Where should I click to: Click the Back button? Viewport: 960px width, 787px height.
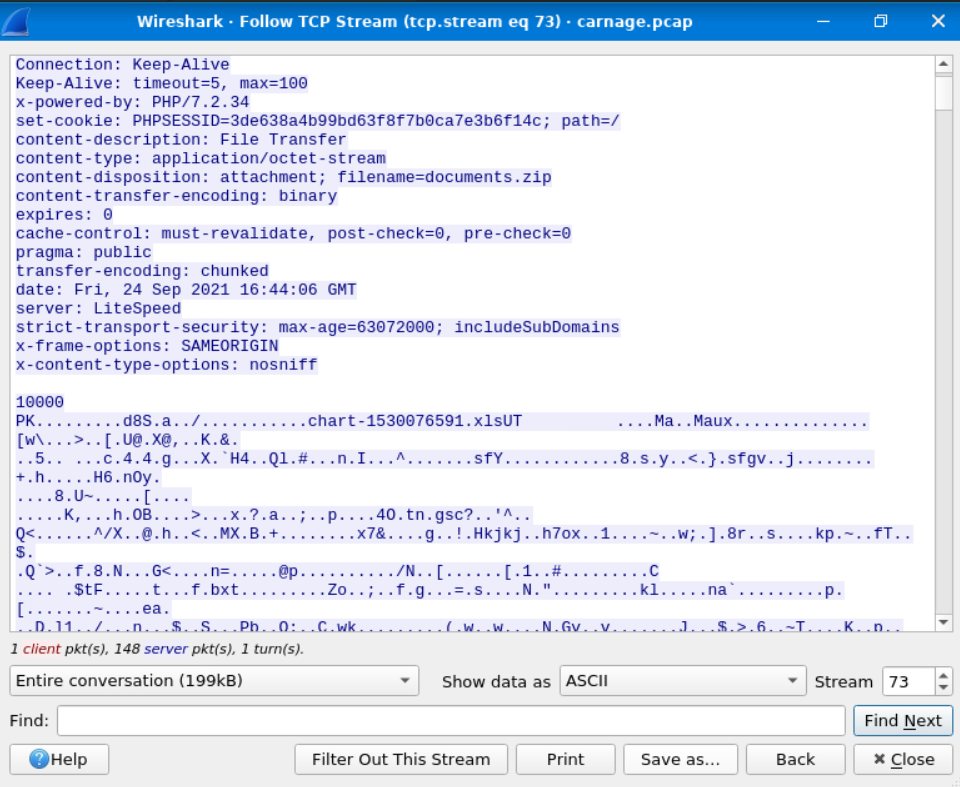coord(795,759)
